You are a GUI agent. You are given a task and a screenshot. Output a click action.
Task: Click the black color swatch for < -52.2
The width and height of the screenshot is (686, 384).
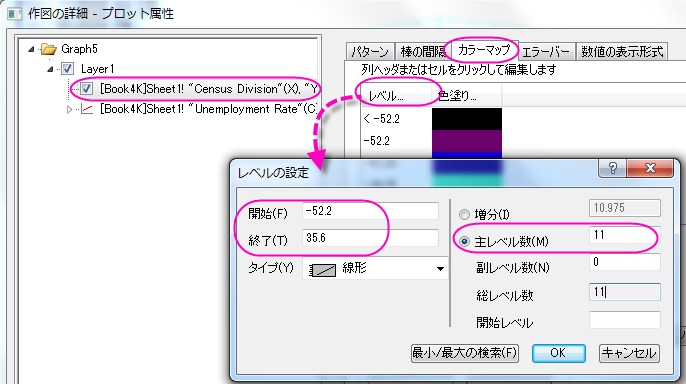pyautogui.click(x=467, y=119)
